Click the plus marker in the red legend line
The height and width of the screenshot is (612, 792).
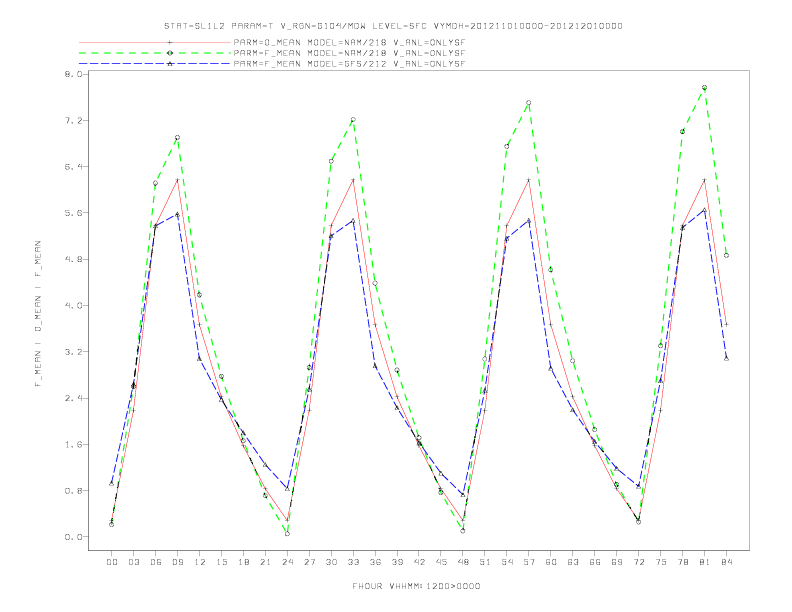pyautogui.click(x=170, y=42)
